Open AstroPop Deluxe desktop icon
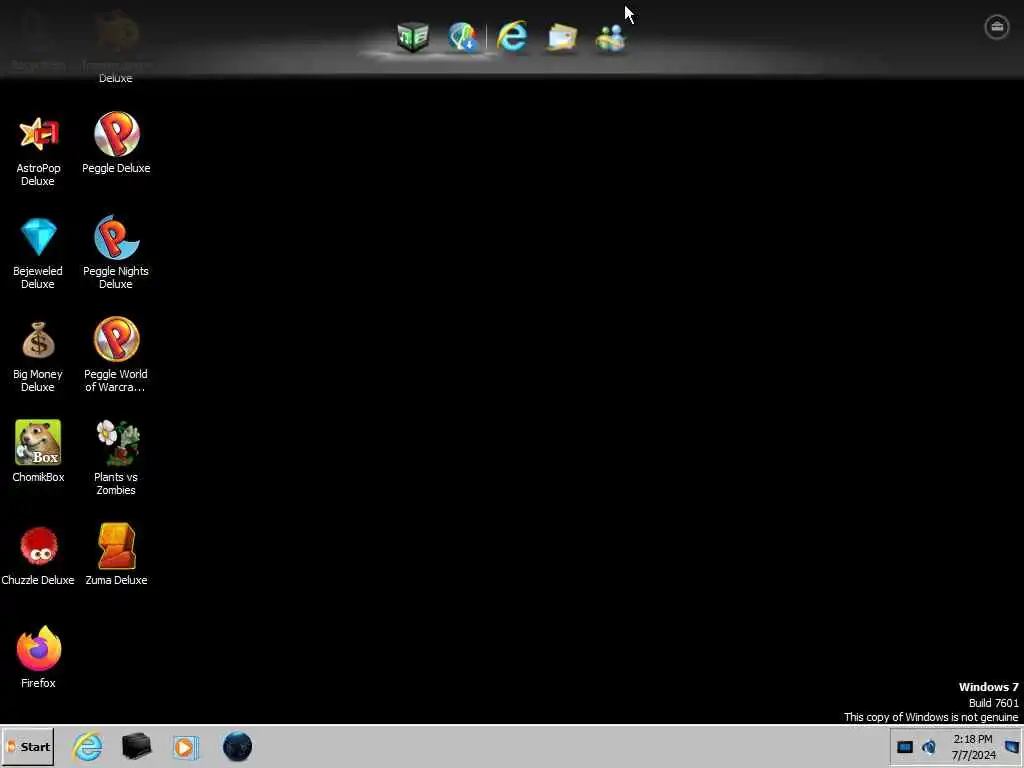 [x=38, y=135]
